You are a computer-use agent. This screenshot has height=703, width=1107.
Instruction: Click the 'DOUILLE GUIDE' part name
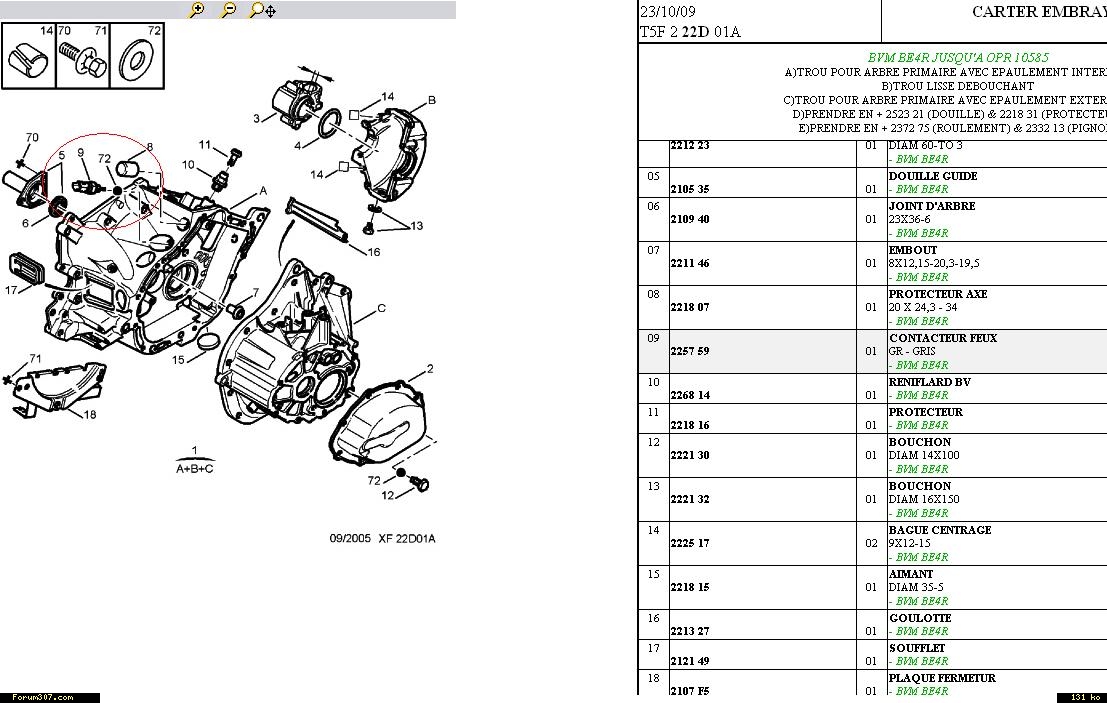933,176
